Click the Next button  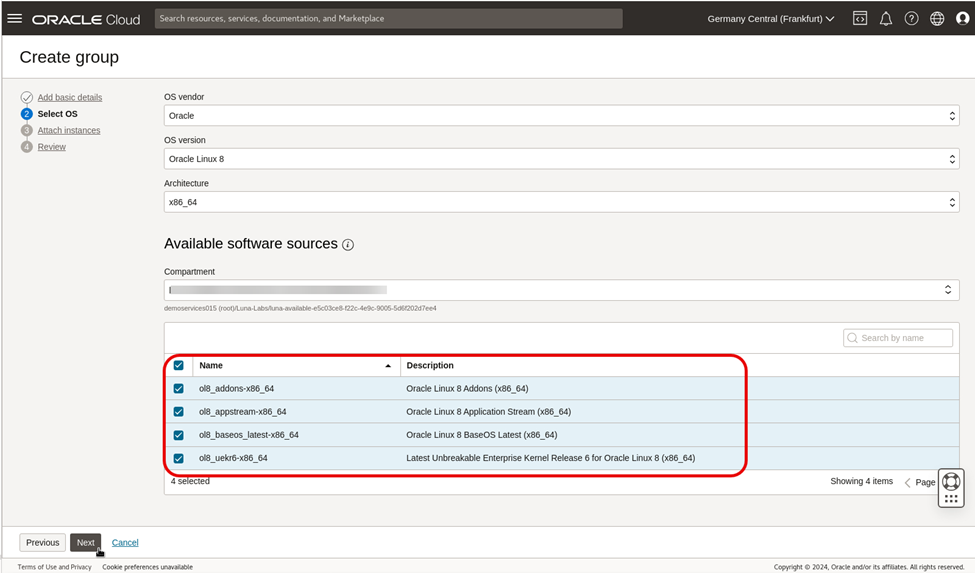coord(85,543)
